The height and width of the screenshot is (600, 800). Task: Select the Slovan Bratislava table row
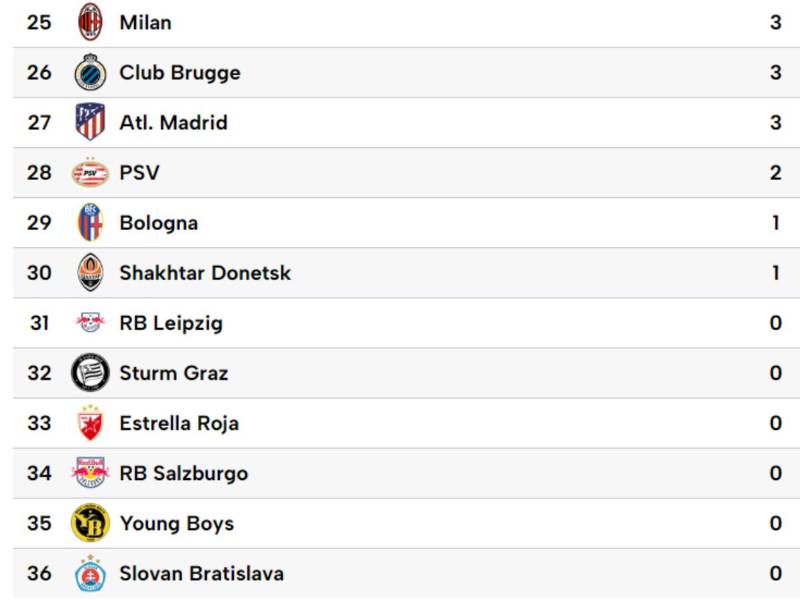[400, 573]
